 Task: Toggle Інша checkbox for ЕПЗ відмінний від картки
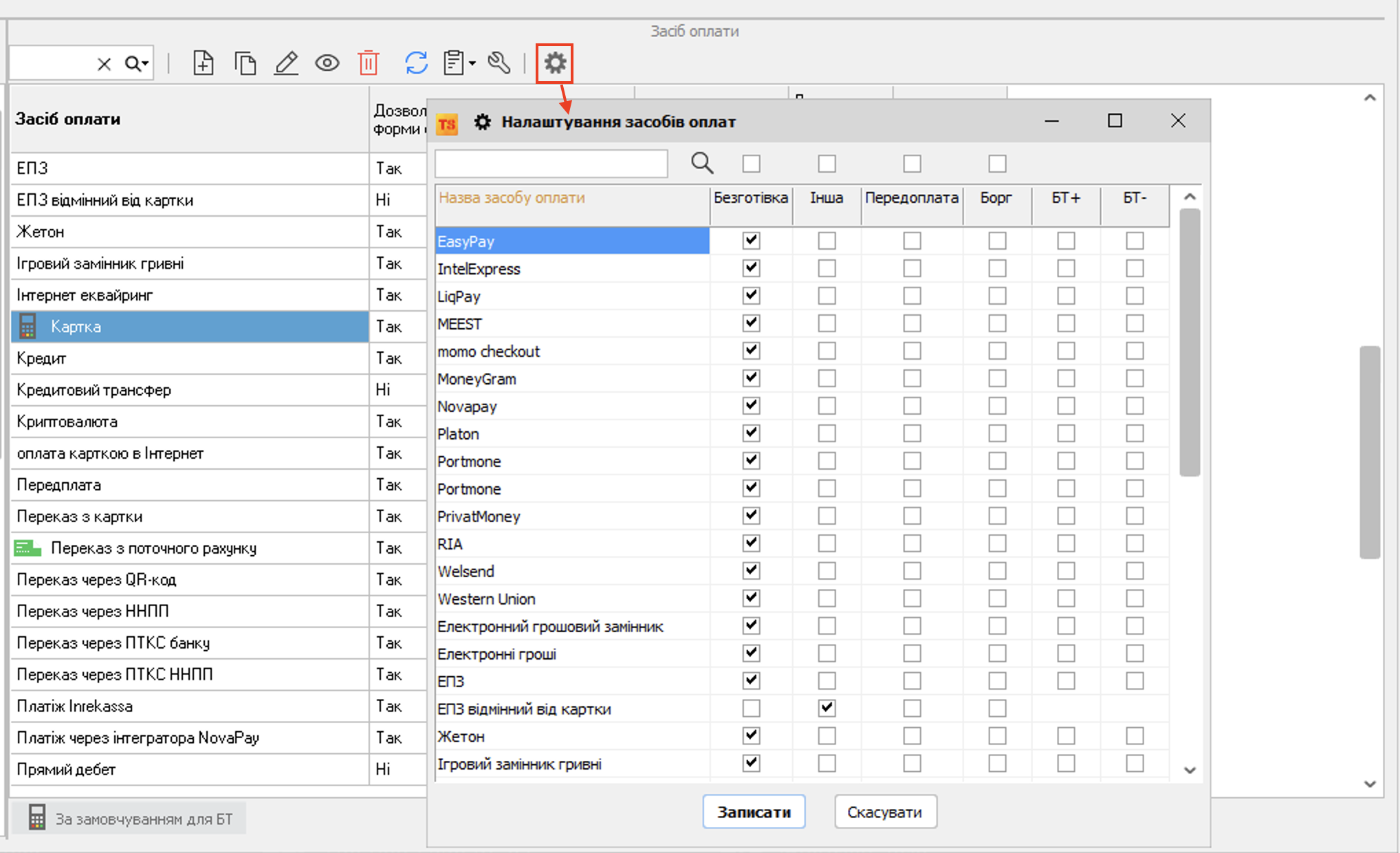827,708
